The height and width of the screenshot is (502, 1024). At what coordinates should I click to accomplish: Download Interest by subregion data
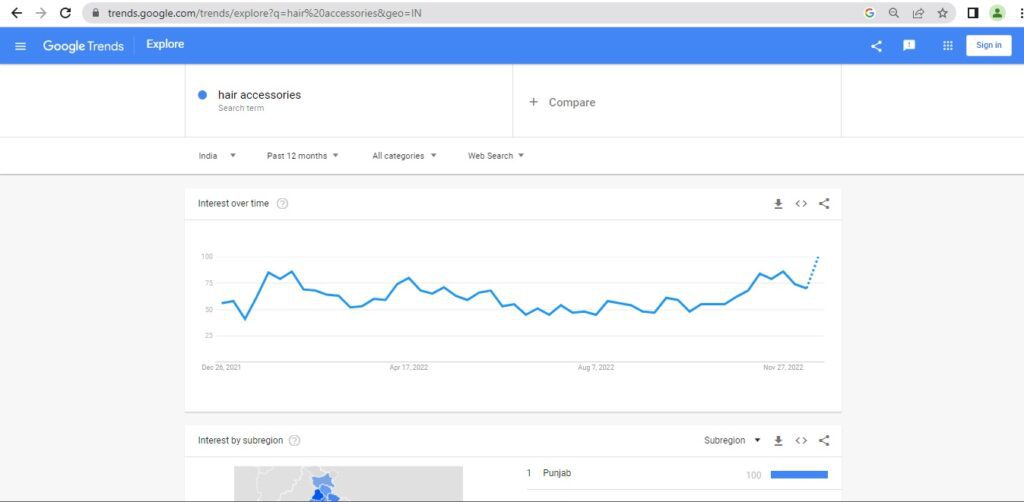coord(778,440)
